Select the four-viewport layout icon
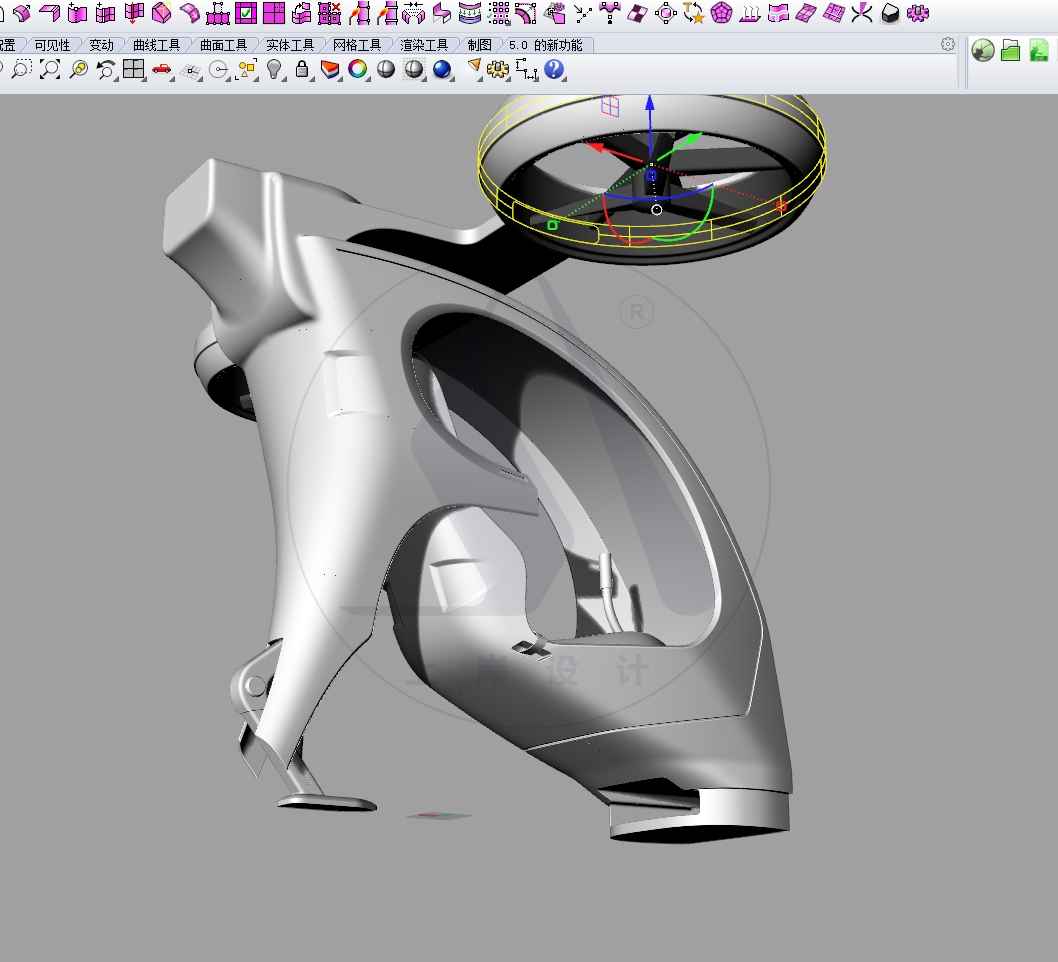 (x=135, y=70)
